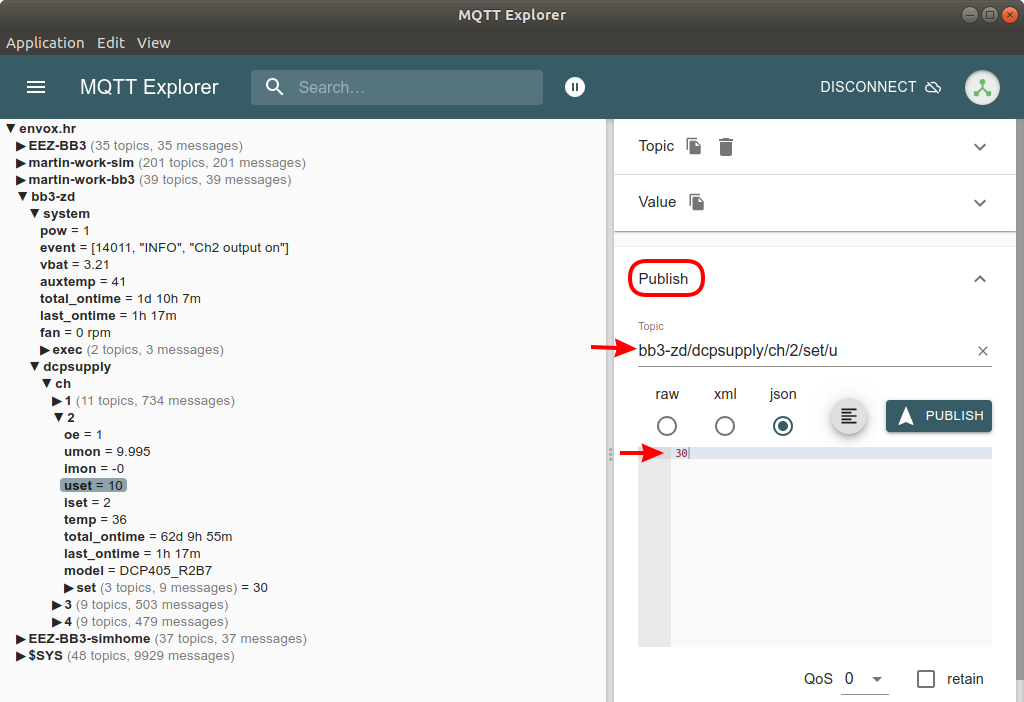Open the QoS dropdown
This screenshot has height=702, width=1024.
863,679
